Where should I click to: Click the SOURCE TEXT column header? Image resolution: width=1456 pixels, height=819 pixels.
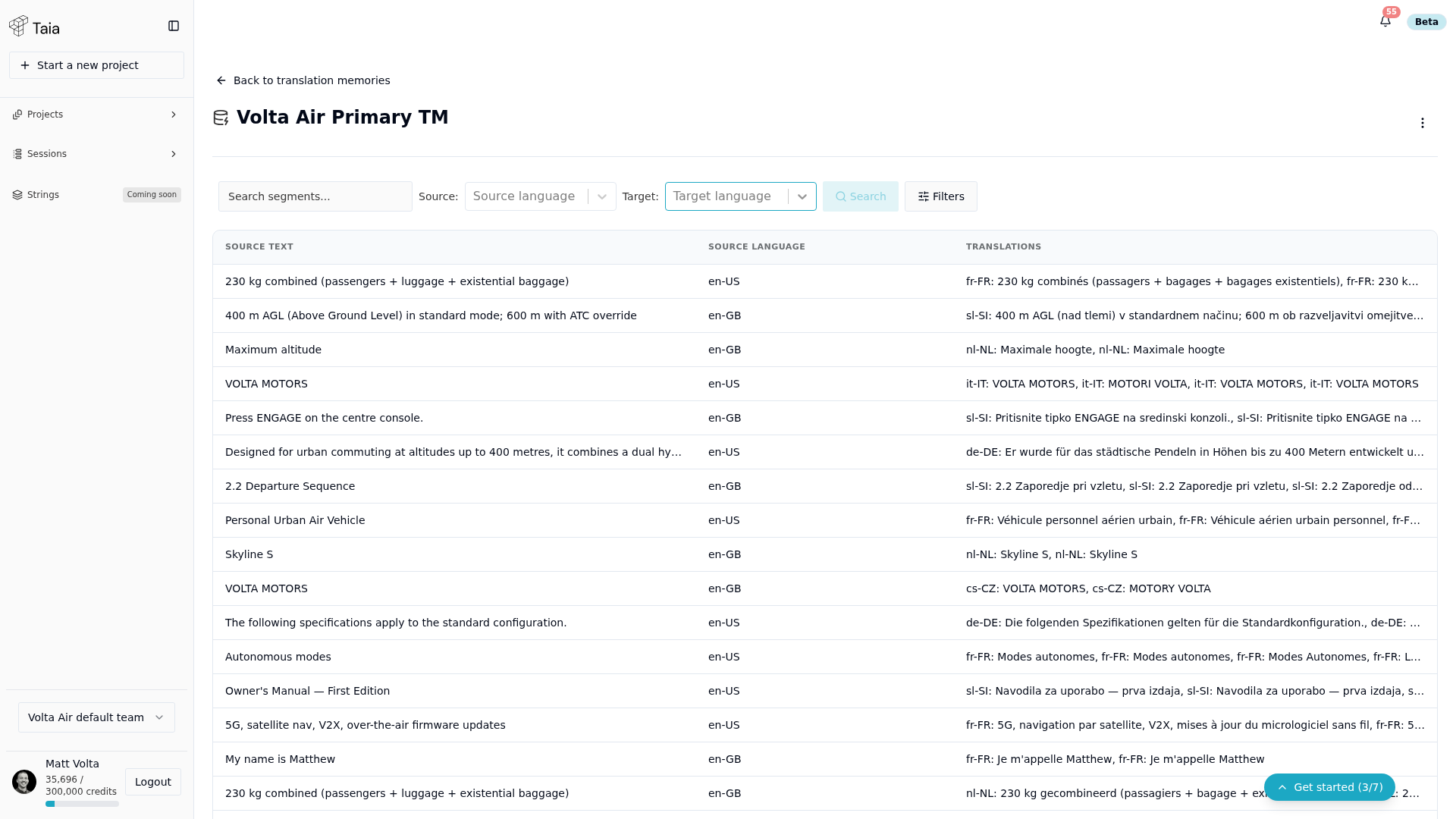[x=259, y=247]
